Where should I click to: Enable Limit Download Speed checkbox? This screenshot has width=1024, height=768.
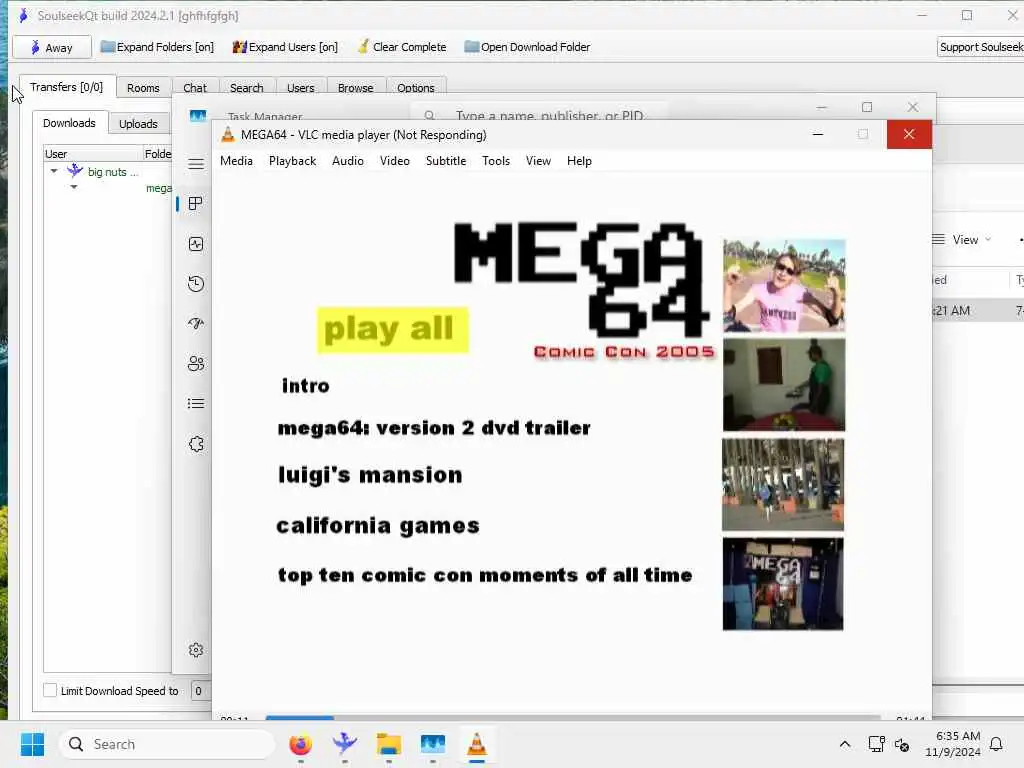(50, 690)
